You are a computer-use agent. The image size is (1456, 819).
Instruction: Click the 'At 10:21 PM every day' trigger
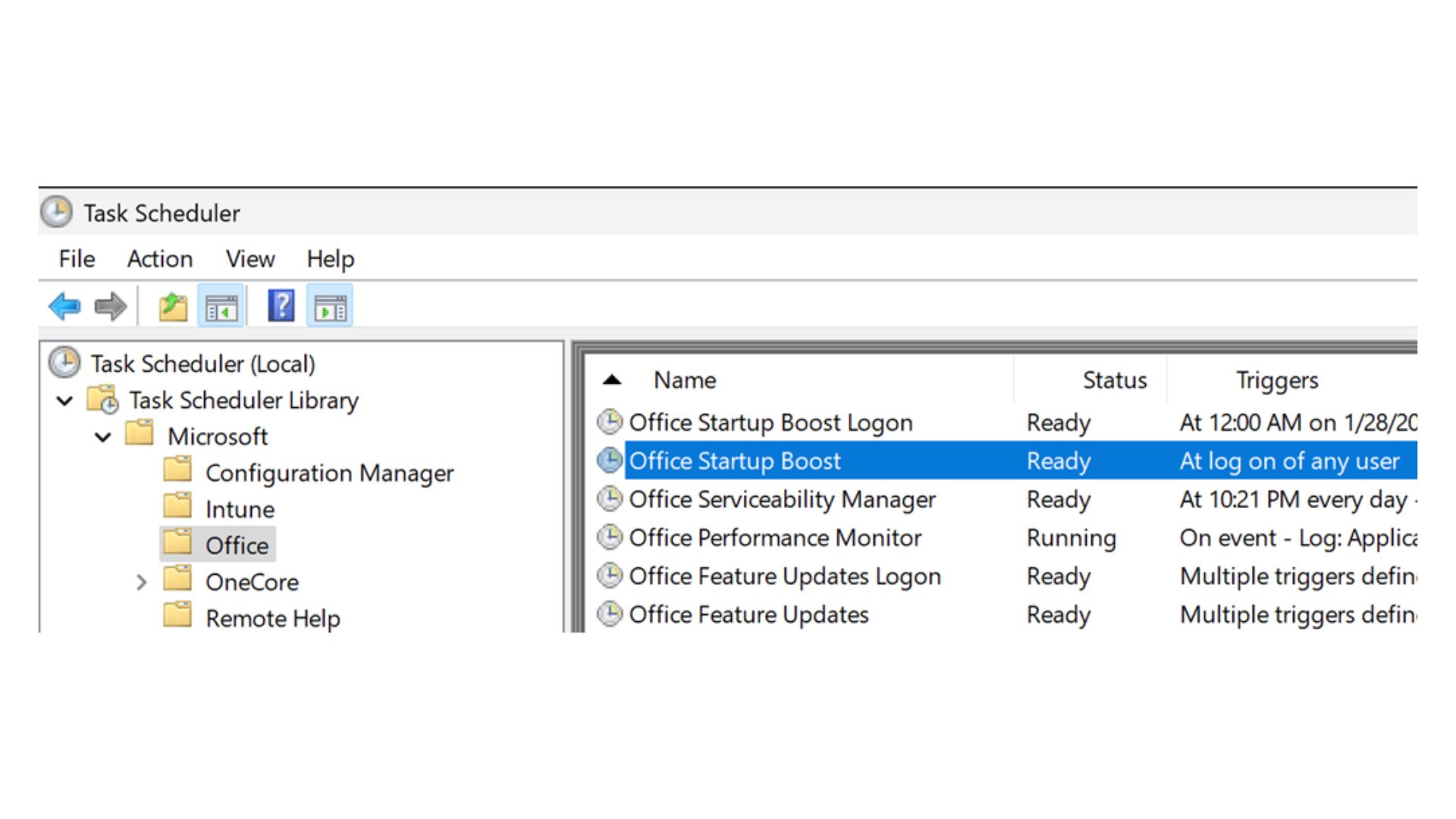[1298, 499]
